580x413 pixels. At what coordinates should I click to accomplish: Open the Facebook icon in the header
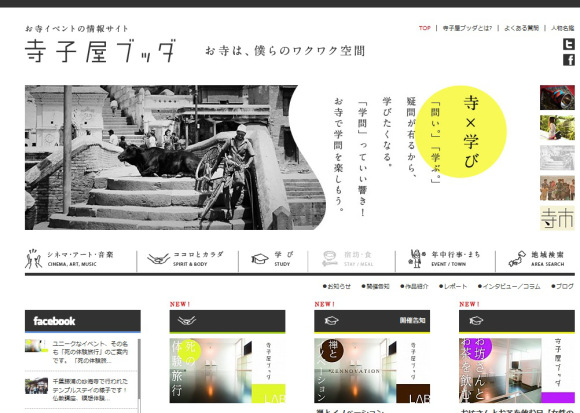click(569, 60)
